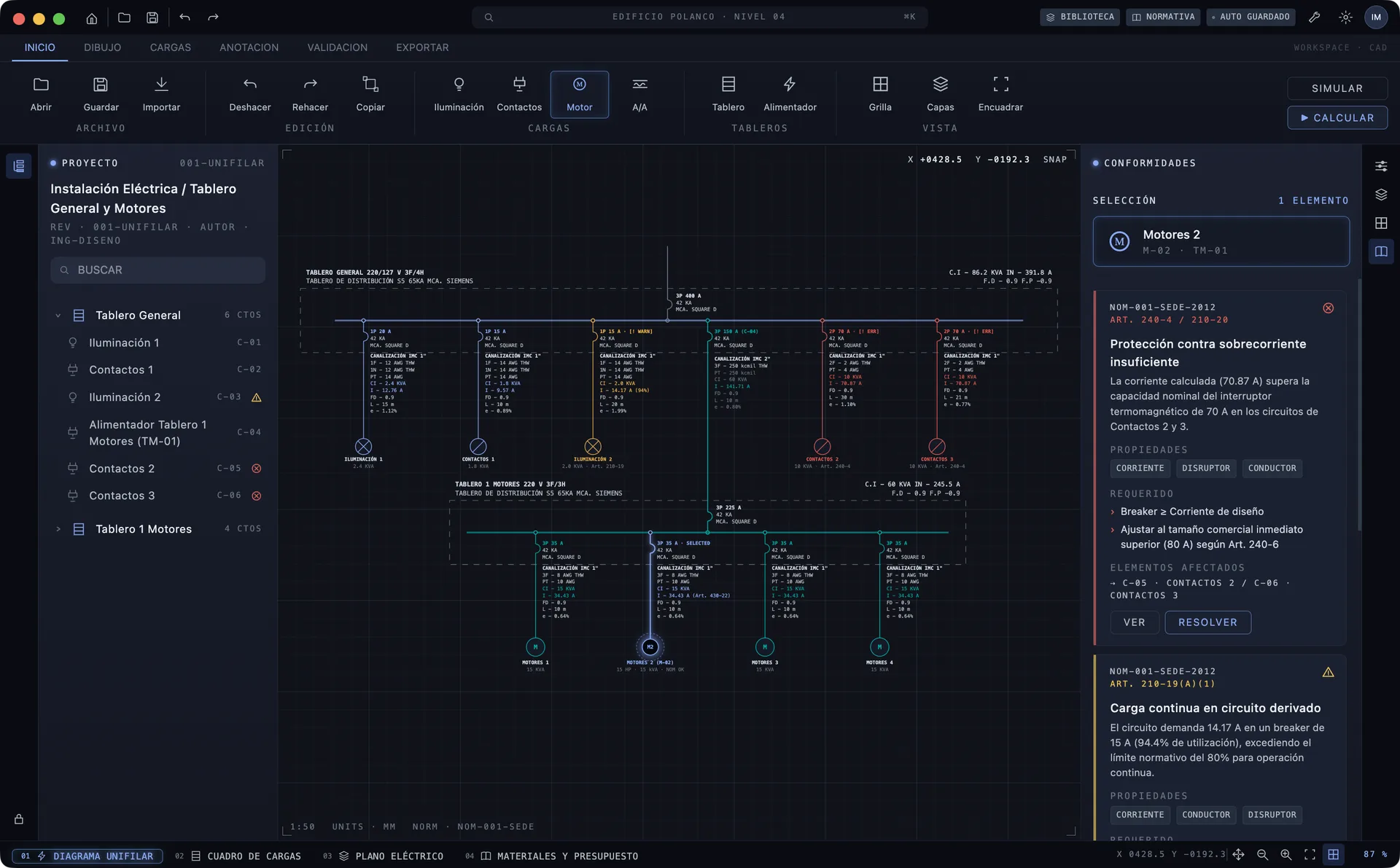Switch to the EXPORTAR tab

[x=422, y=47]
